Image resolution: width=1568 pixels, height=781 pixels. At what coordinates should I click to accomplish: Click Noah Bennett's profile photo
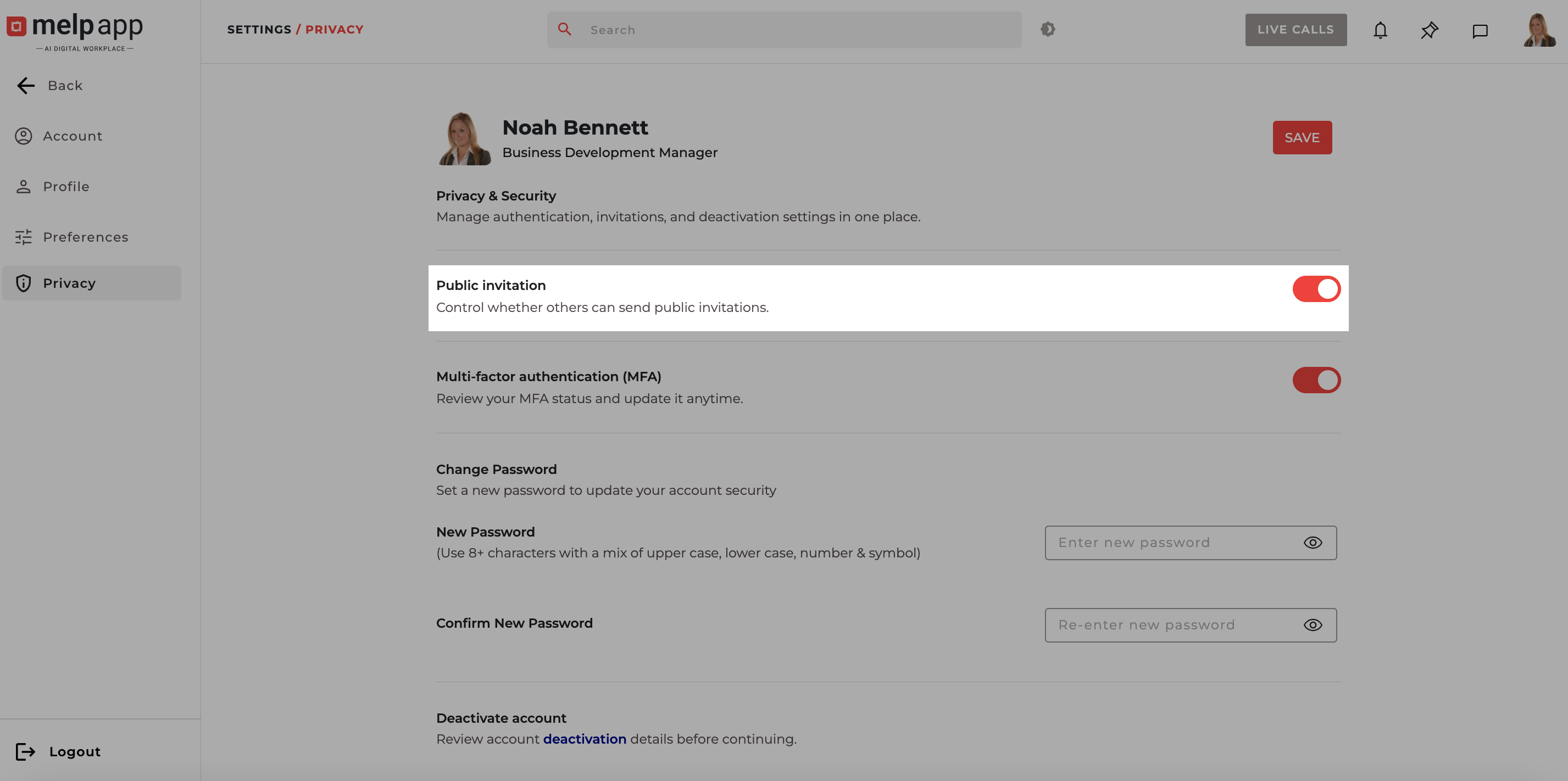coord(464,139)
